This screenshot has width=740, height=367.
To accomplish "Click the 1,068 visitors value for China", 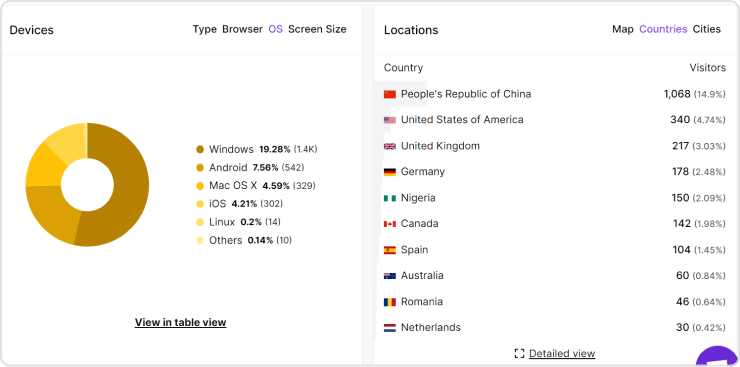I will 677,94.
